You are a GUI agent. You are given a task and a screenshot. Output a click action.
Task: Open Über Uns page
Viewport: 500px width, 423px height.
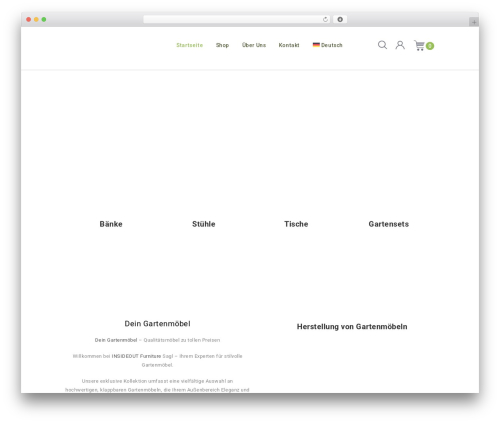tap(254, 45)
